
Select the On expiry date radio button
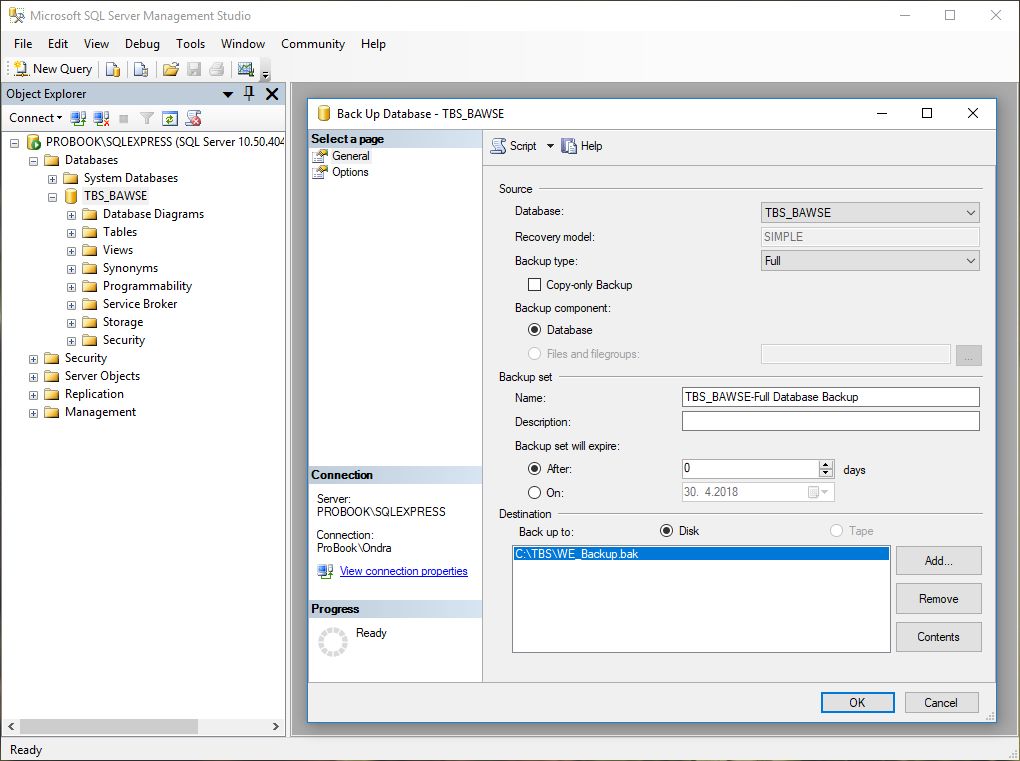[534, 492]
